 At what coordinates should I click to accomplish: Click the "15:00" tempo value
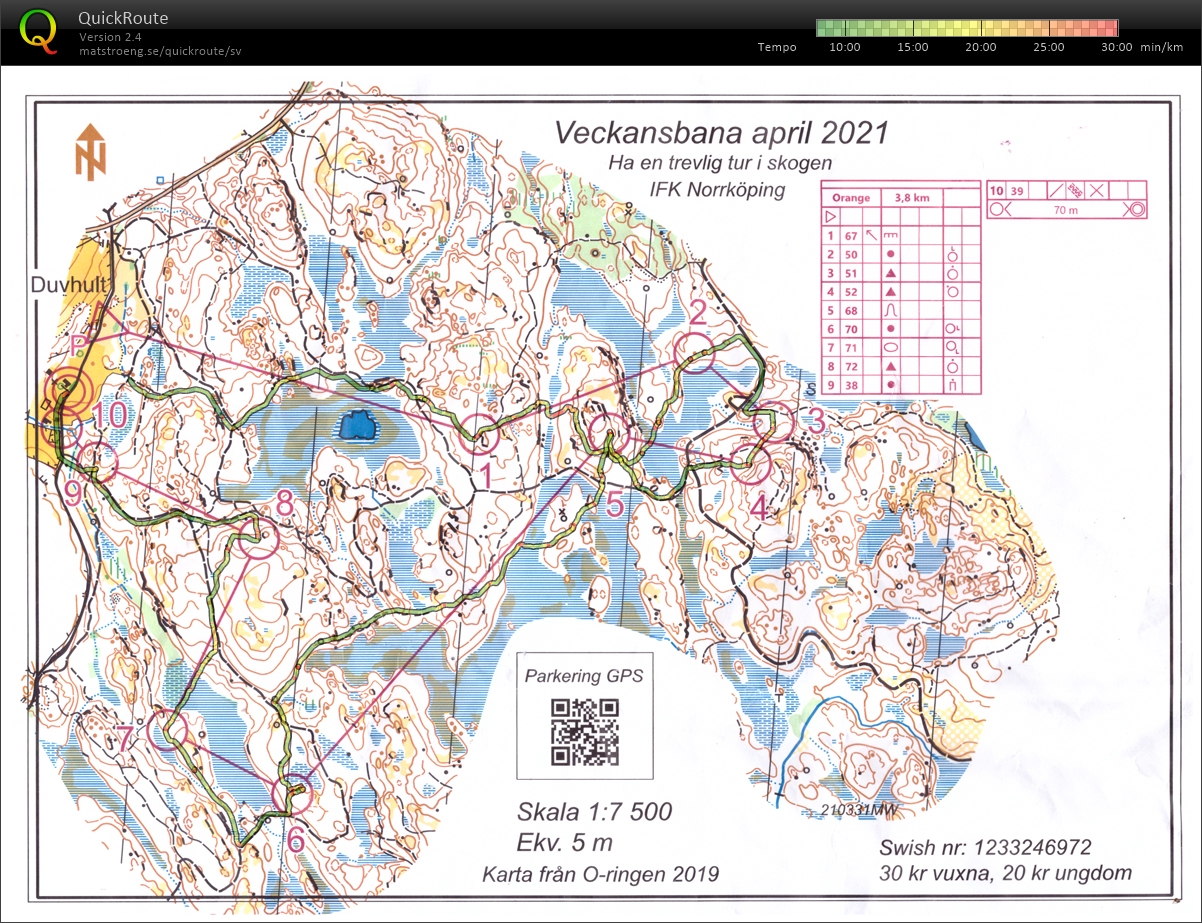[913, 47]
